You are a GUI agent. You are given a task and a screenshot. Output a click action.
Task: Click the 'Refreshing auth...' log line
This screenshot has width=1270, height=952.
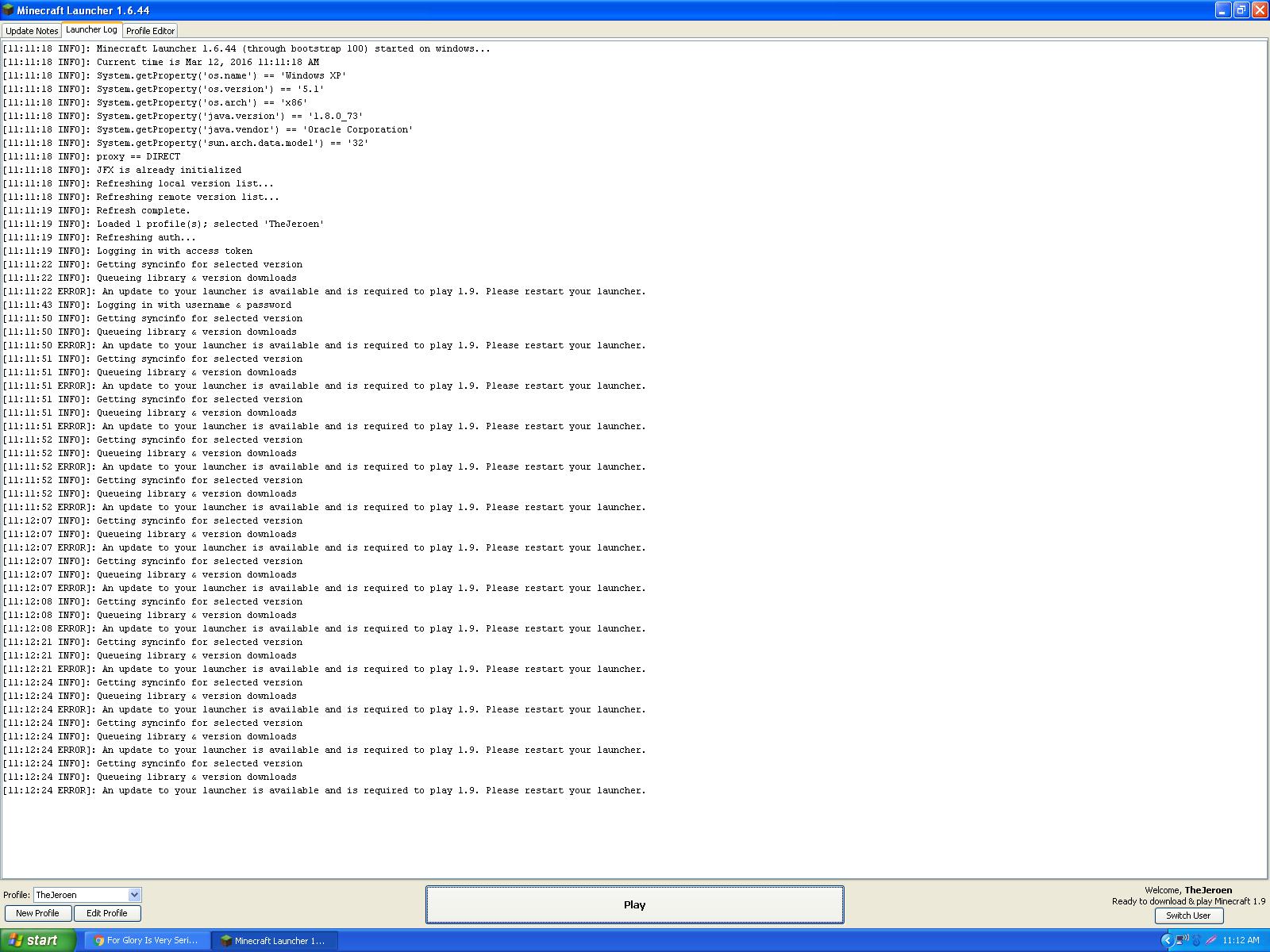click(99, 237)
